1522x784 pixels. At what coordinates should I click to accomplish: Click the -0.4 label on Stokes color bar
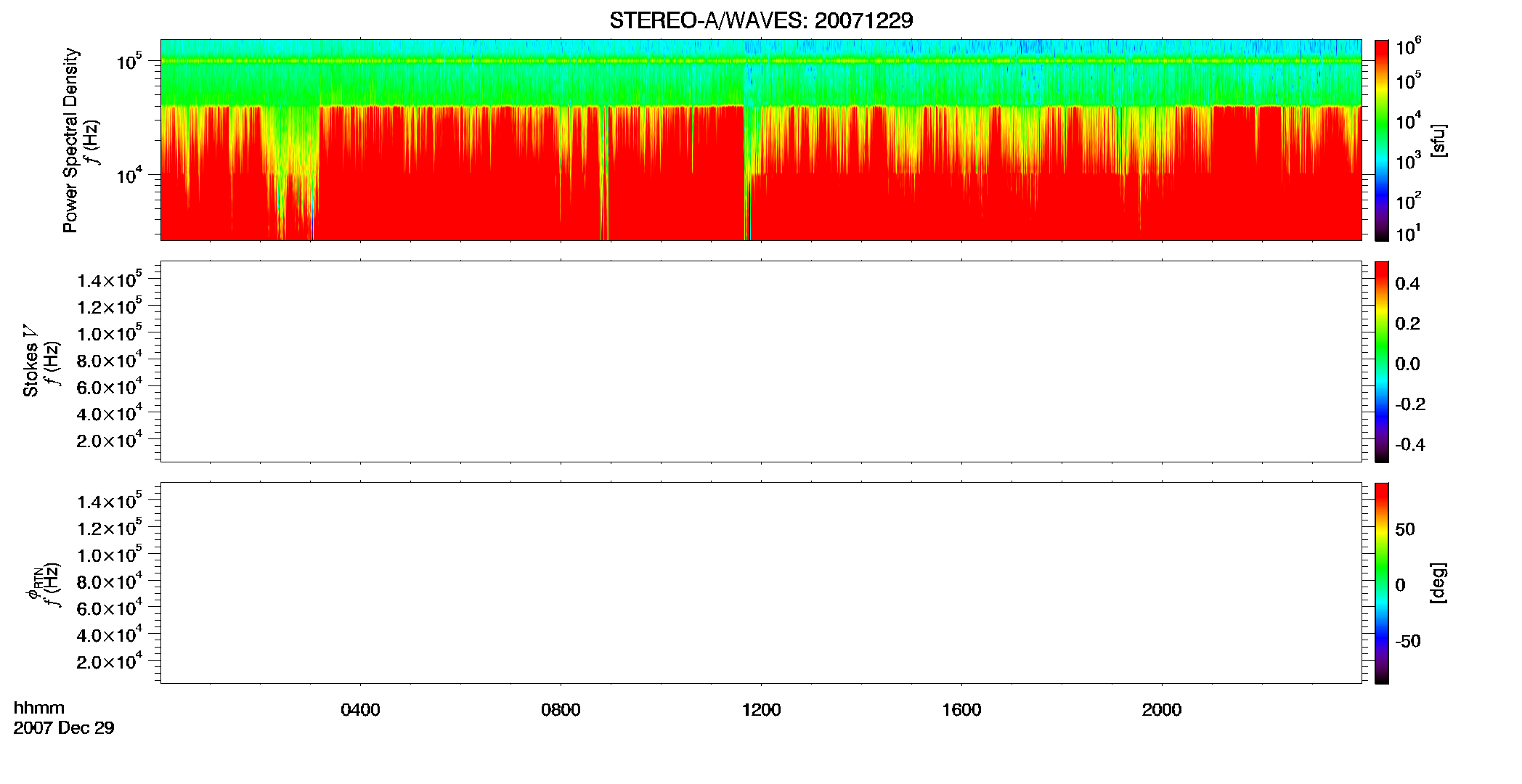1409,445
